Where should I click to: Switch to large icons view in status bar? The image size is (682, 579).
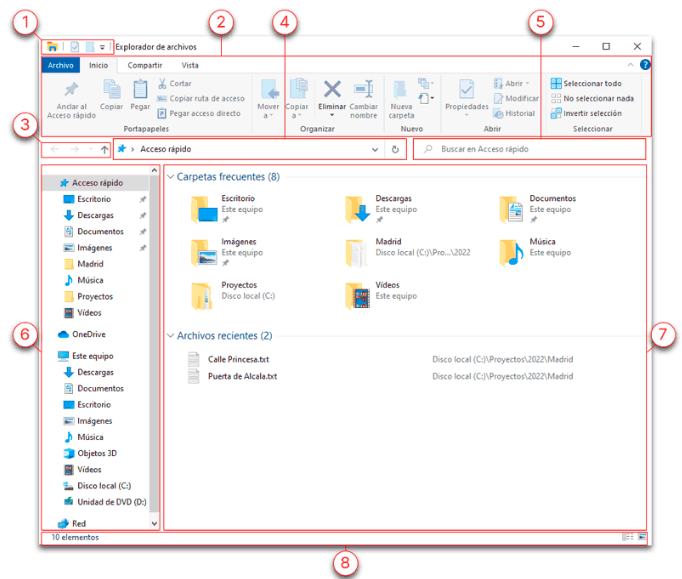(642, 537)
